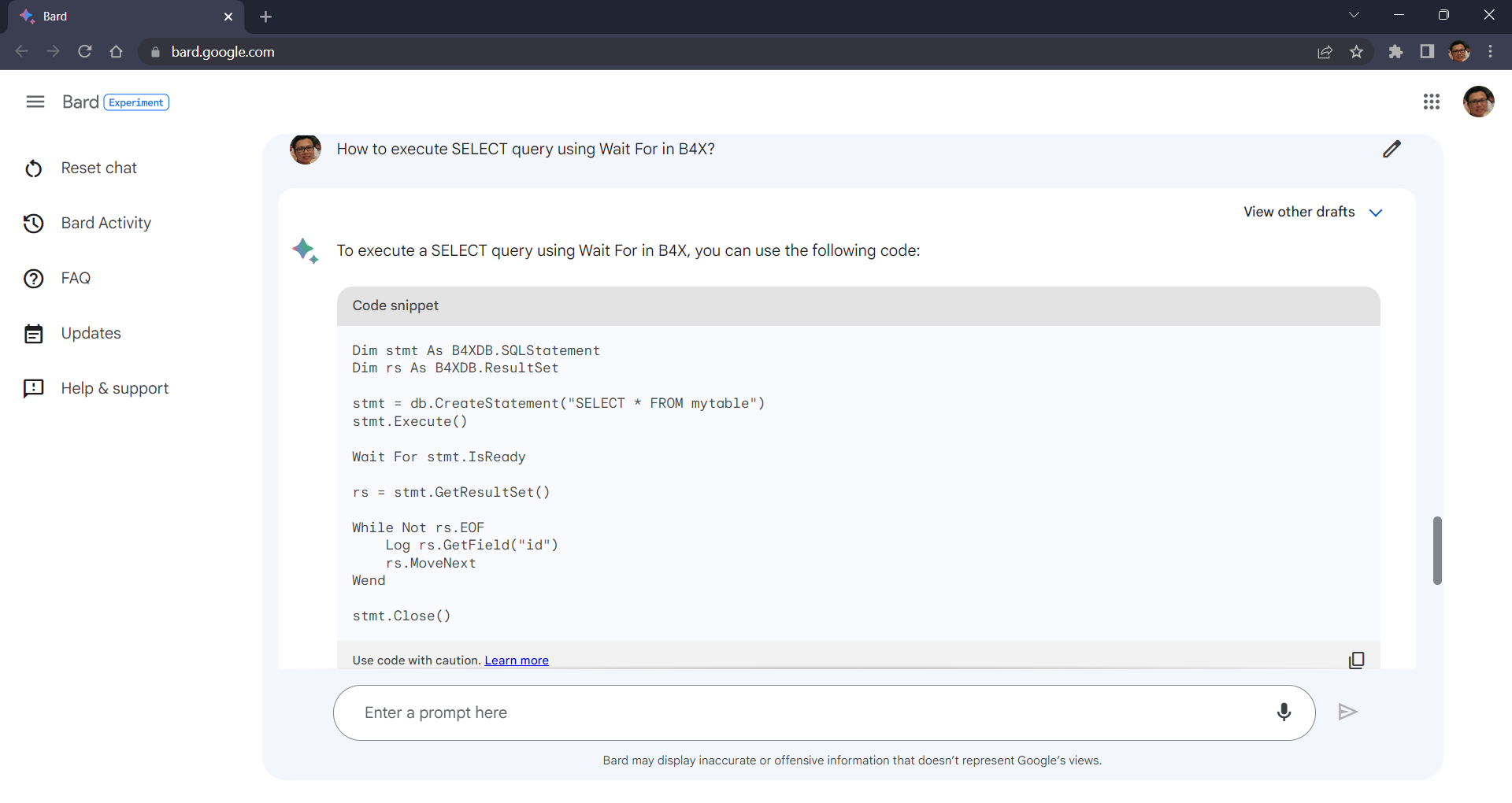The height and width of the screenshot is (803, 1512).
Task: Click Reset chat
Action: [x=98, y=168]
